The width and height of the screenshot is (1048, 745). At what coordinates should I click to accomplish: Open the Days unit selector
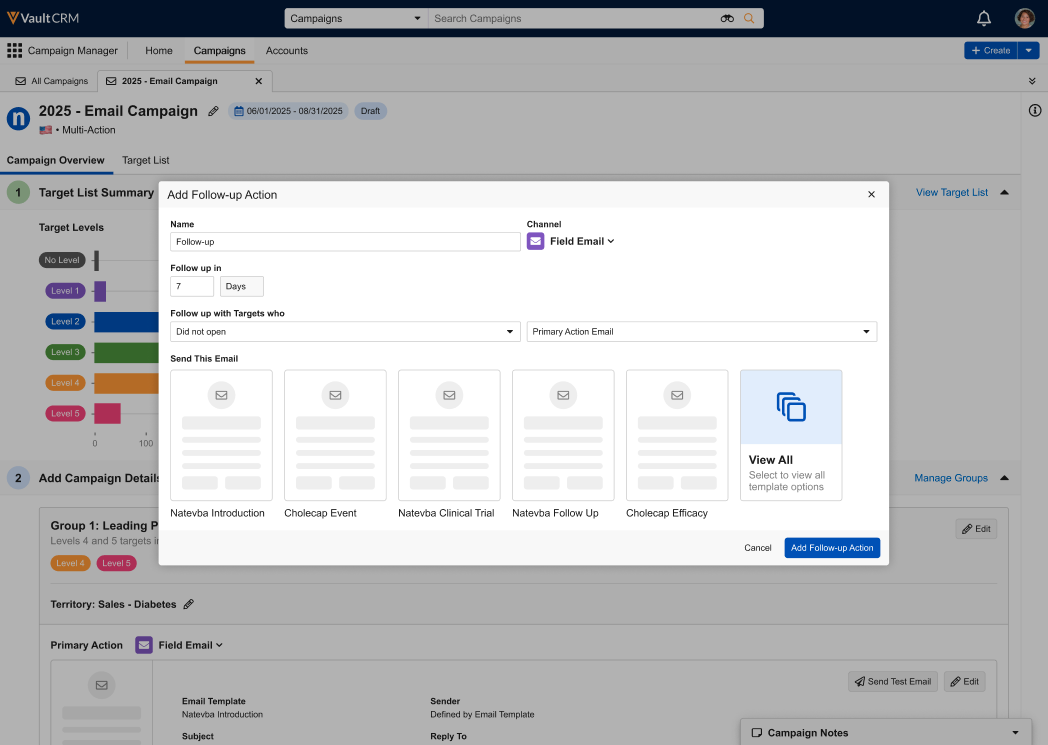pyautogui.click(x=241, y=287)
